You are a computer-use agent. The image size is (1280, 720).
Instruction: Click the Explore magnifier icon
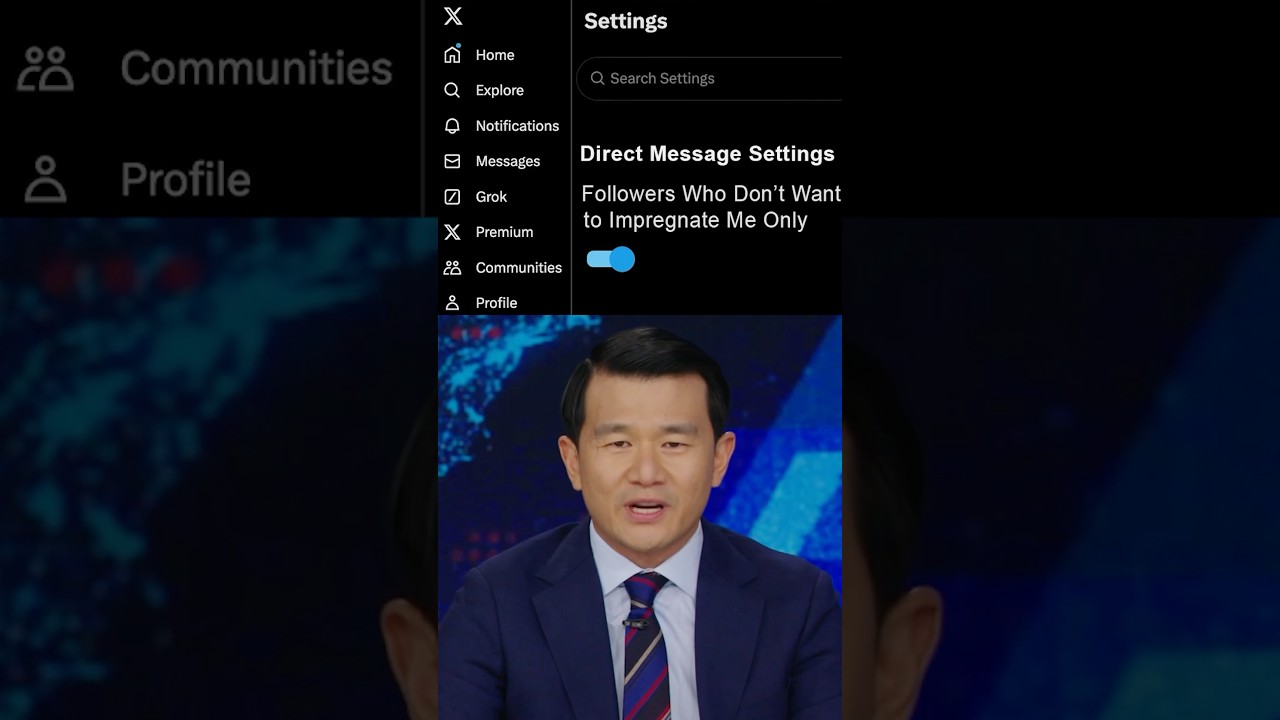[452, 90]
